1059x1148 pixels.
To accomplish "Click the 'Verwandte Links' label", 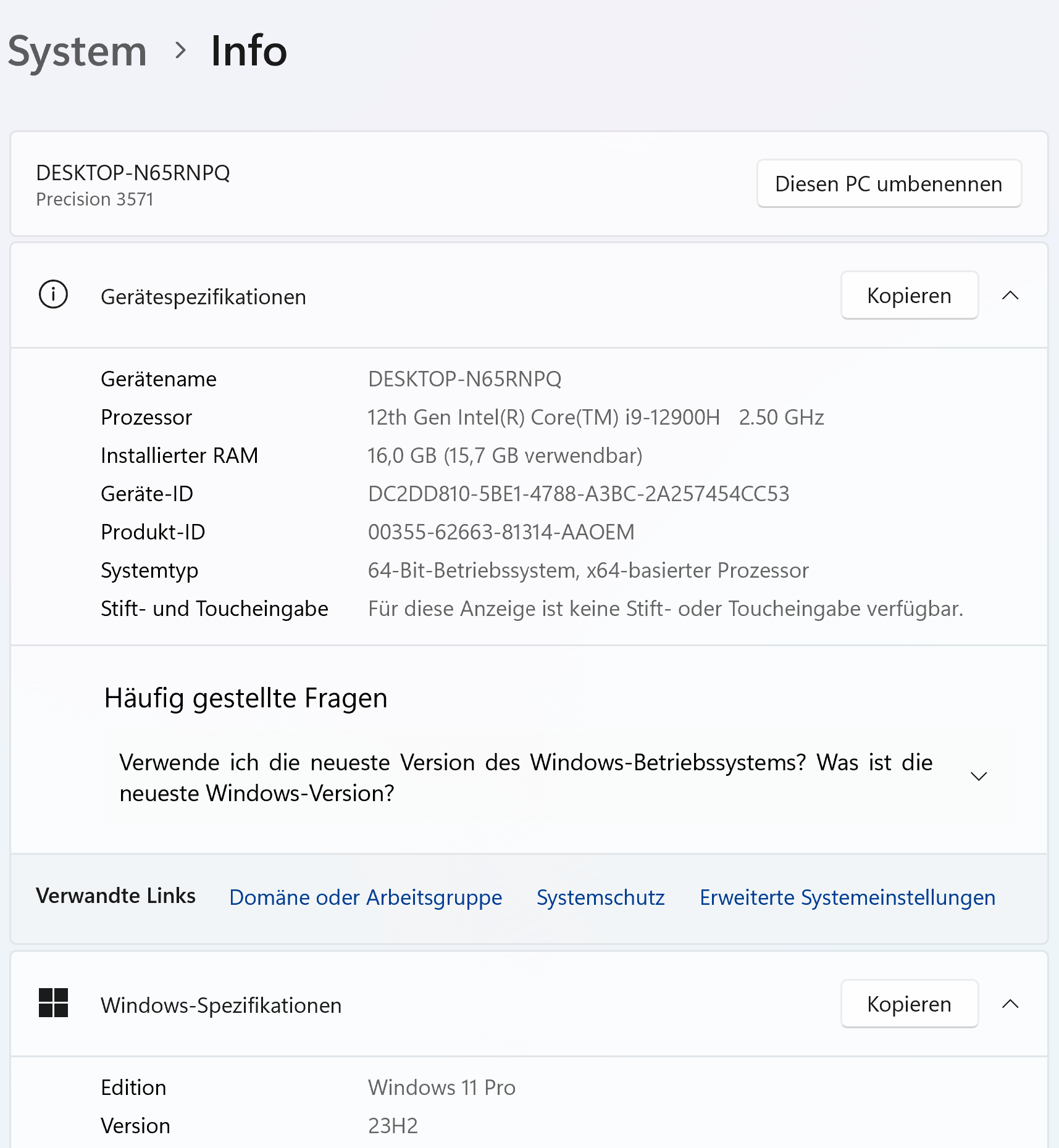I will [x=116, y=896].
